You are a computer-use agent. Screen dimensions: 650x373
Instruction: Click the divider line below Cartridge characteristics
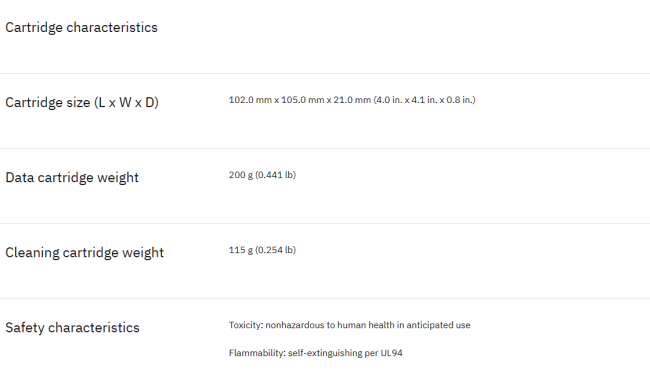(325, 74)
